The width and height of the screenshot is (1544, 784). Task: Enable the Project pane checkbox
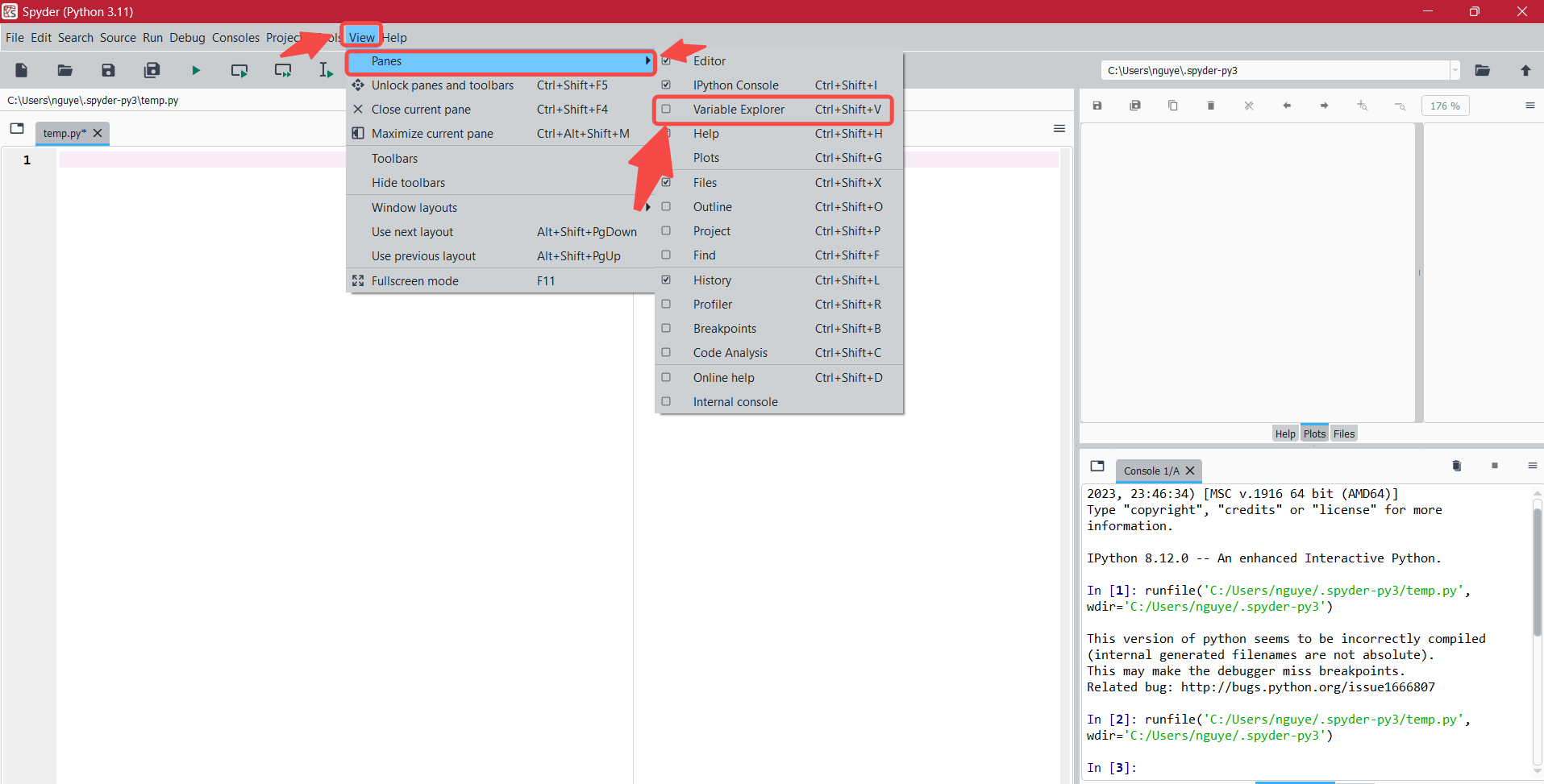click(666, 230)
